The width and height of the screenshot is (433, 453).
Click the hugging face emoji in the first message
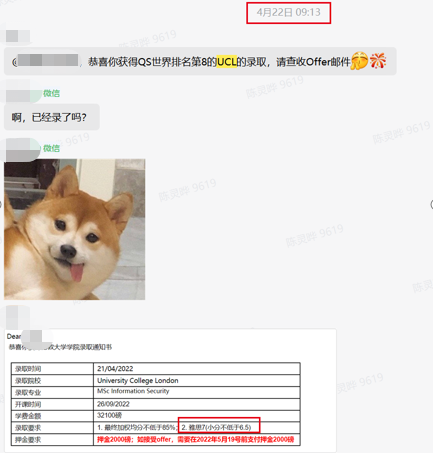point(359,61)
